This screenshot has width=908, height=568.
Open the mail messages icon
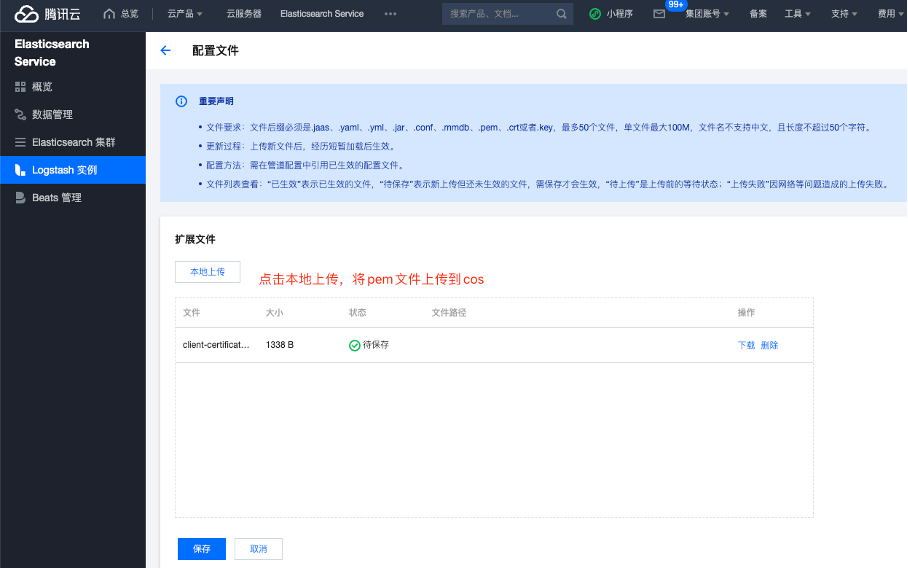pos(659,14)
